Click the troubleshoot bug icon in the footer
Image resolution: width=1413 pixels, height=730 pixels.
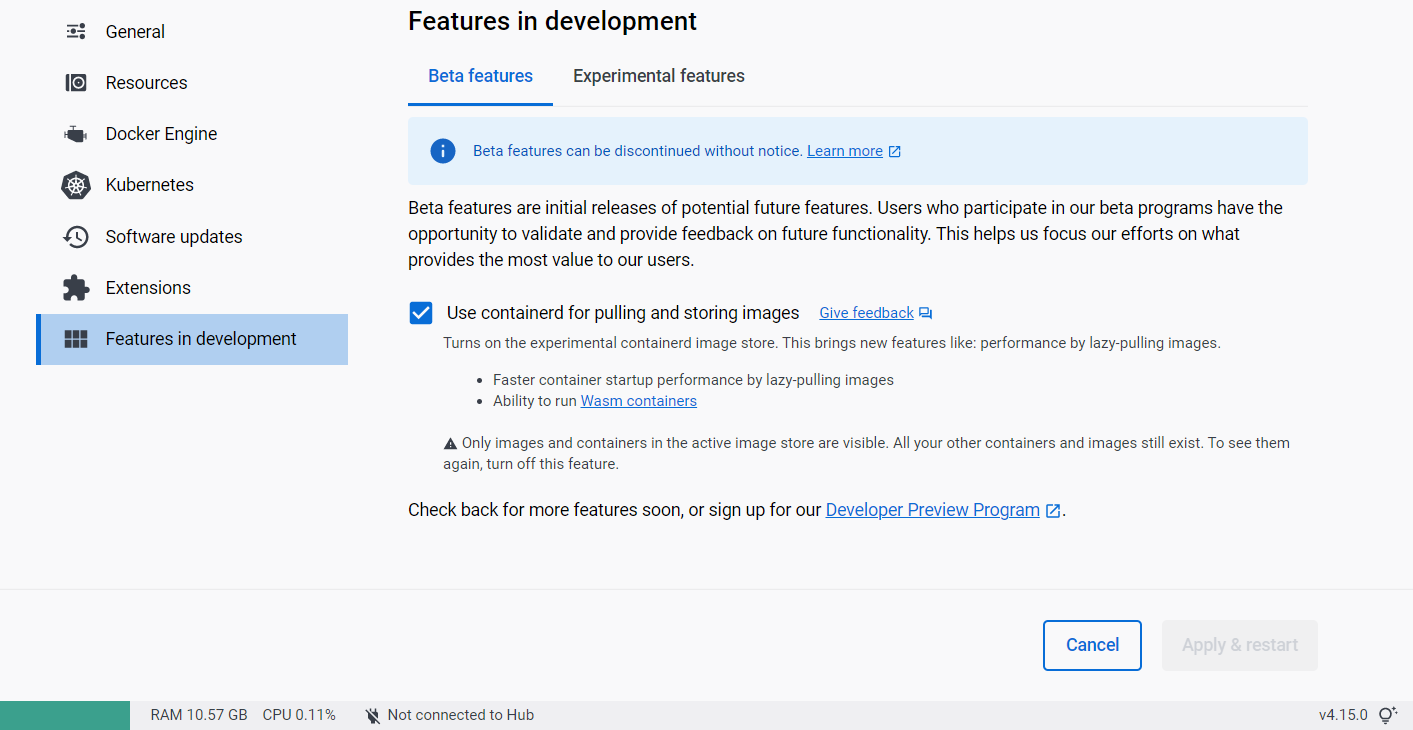pyautogui.click(x=1389, y=714)
